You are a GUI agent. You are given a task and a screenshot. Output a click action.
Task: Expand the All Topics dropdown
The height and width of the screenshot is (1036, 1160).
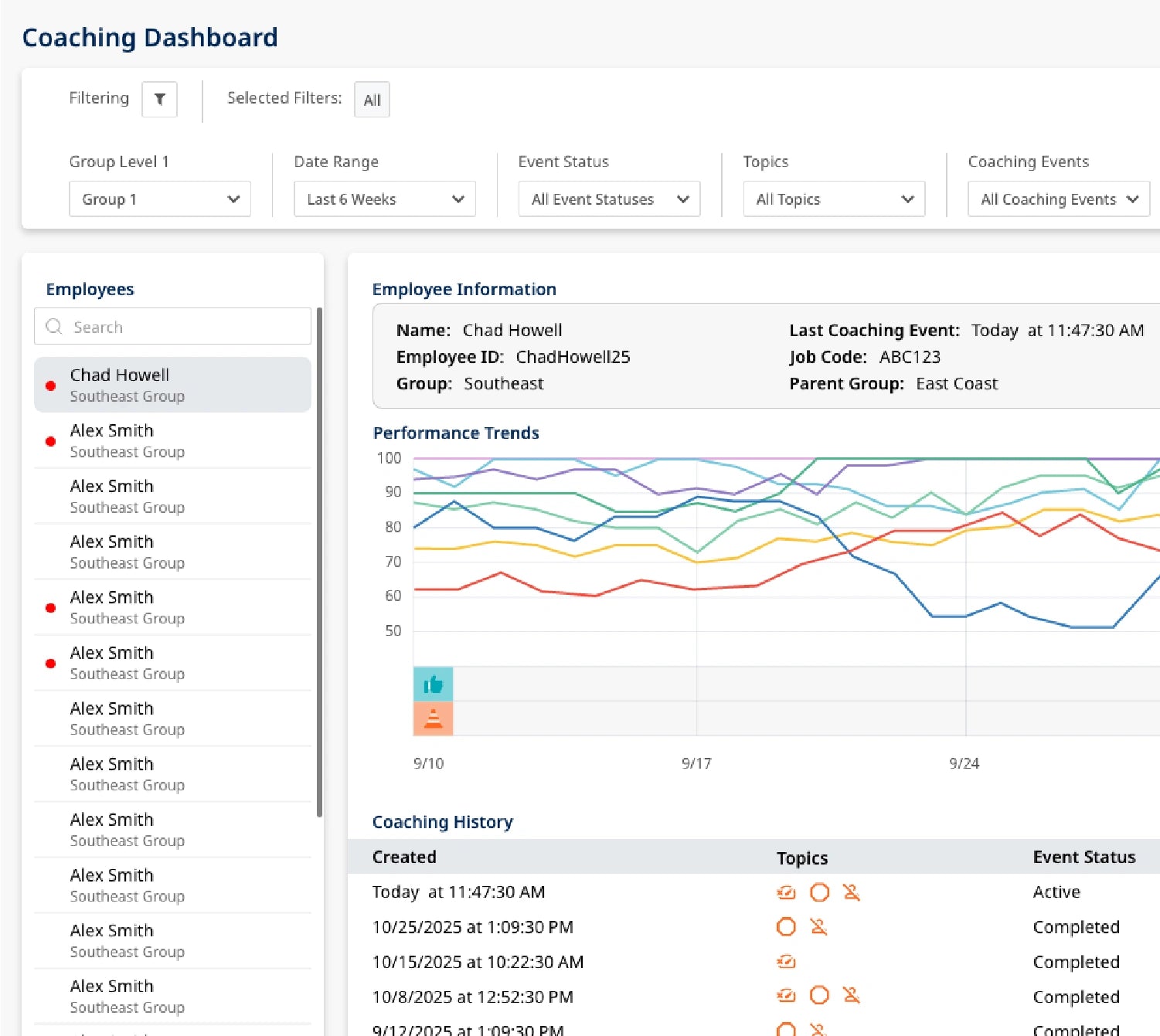834,199
